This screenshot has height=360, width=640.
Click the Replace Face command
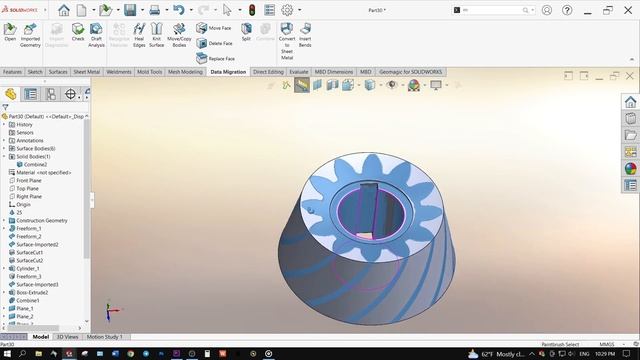pos(215,58)
